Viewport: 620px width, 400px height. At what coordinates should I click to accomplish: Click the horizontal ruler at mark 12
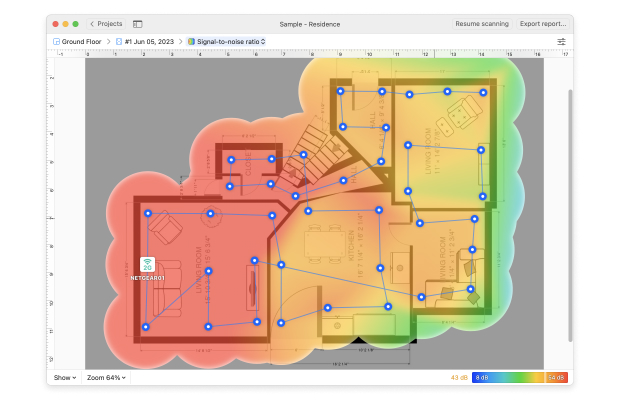click(x=425, y=54)
